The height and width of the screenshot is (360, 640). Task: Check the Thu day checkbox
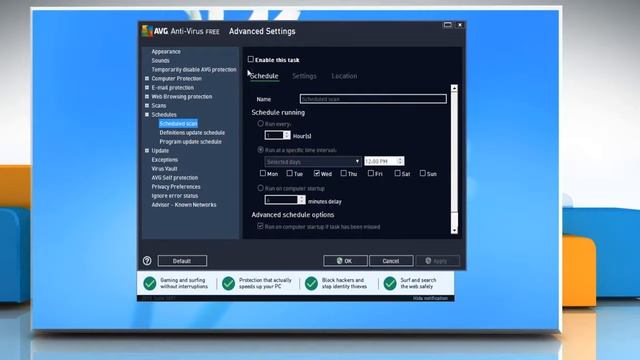[x=344, y=173]
